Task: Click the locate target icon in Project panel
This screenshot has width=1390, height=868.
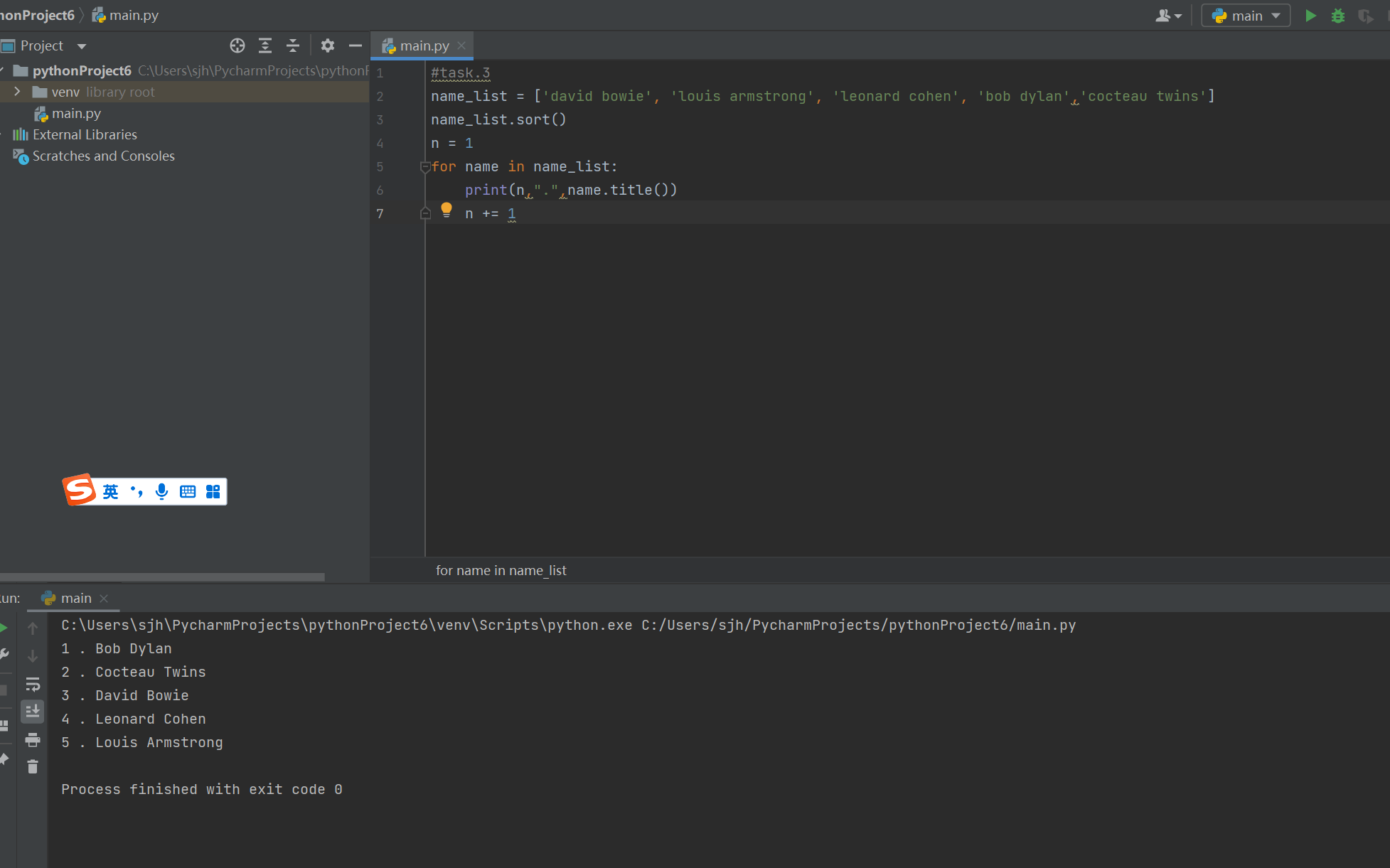Action: [237, 46]
